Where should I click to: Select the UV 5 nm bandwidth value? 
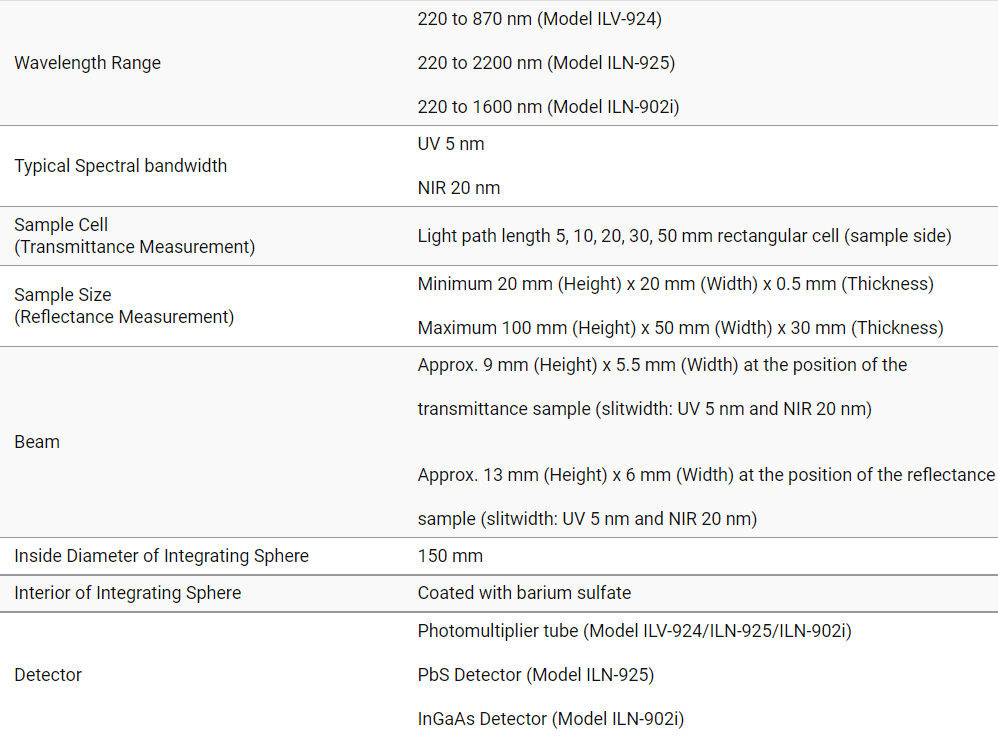pos(451,144)
